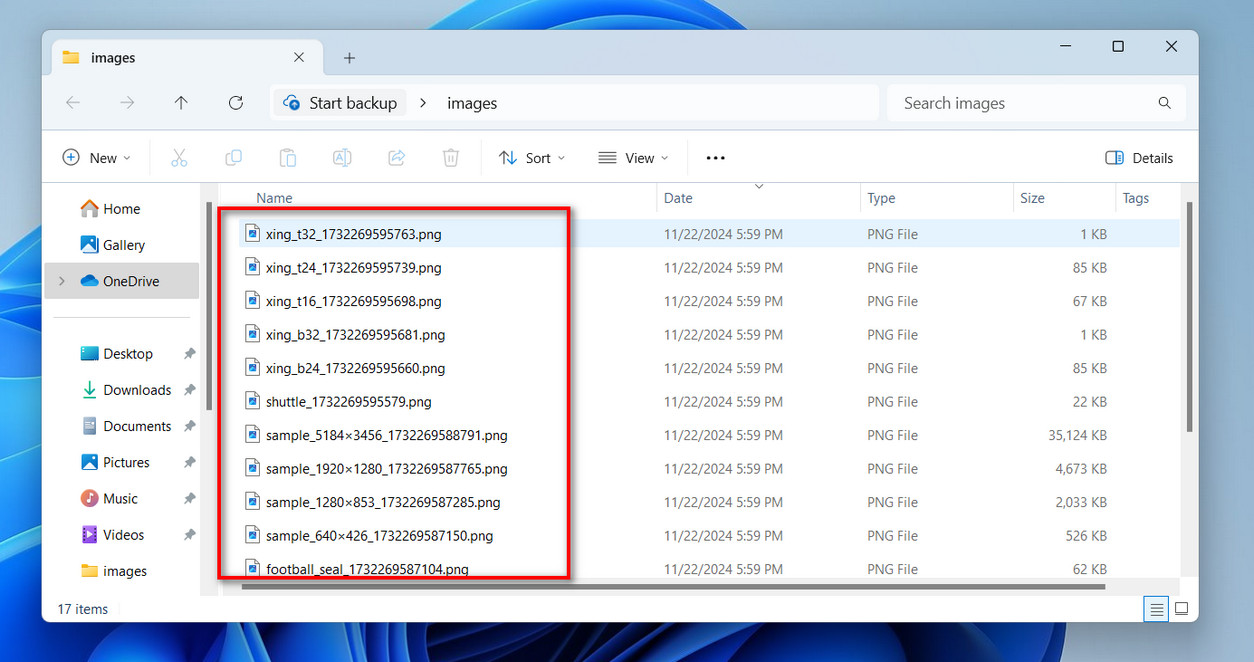Click breadcrumb chevron before images
This screenshot has width=1254, height=662.
423,103
